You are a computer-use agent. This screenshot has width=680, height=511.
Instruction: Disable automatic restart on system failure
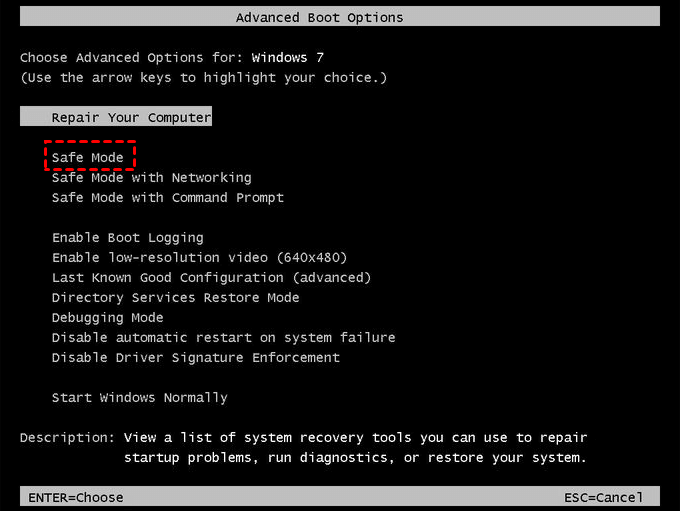[223, 338]
